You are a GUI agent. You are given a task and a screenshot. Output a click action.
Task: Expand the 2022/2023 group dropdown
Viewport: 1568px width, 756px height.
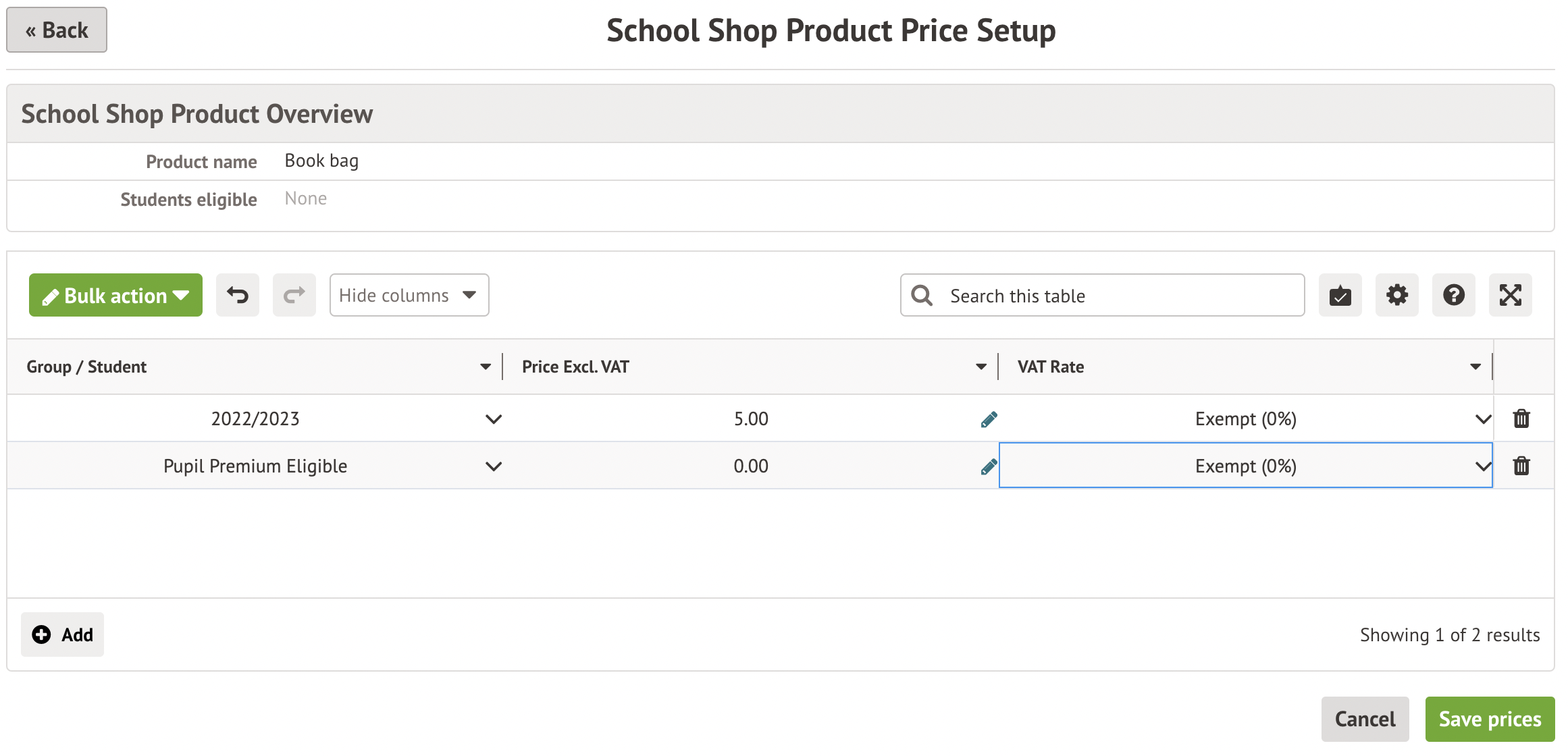click(x=494, y=419)
